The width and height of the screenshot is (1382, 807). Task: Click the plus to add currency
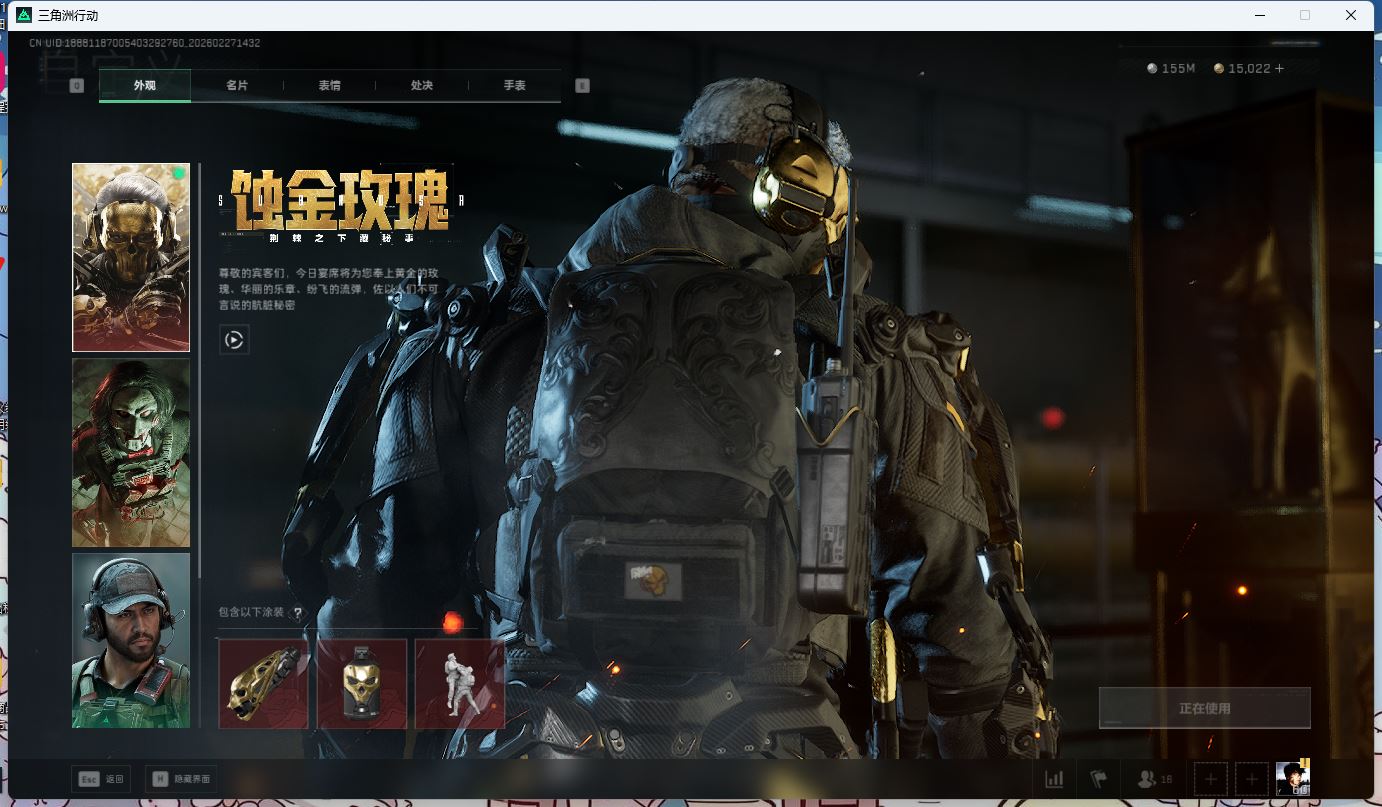[1278, 68]
